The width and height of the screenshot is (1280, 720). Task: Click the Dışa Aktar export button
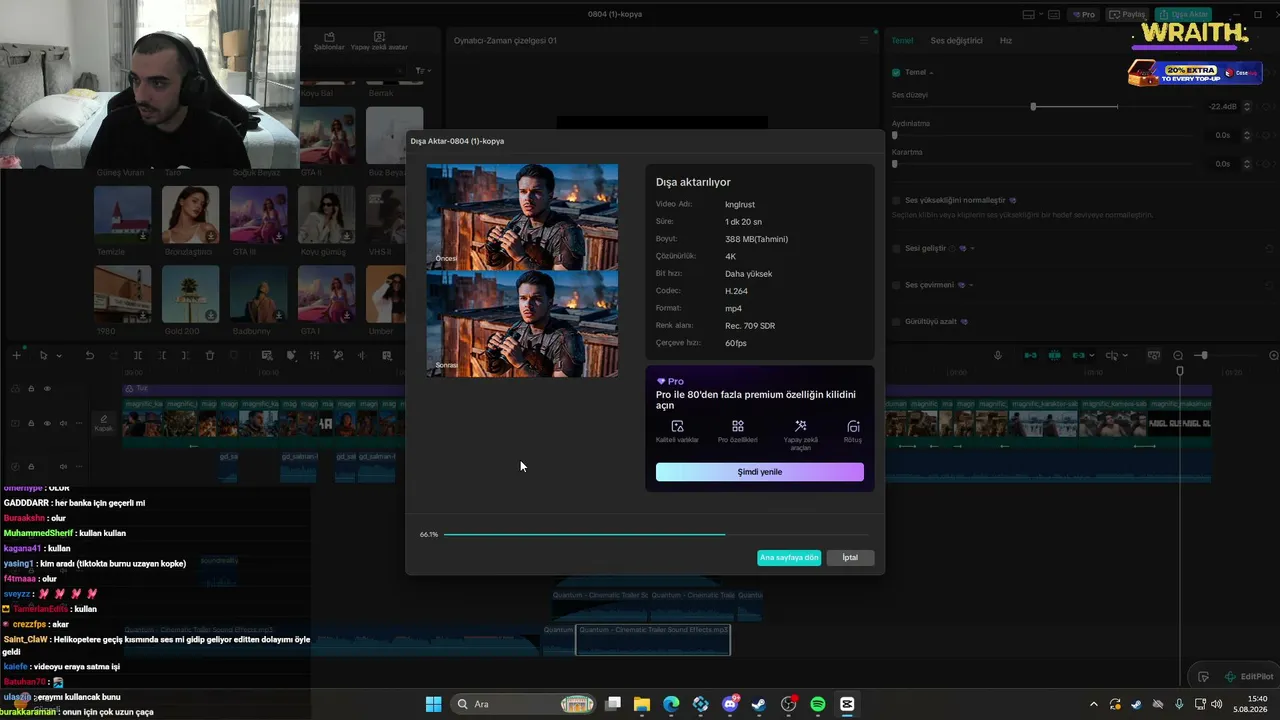(x=1183, y=15)
